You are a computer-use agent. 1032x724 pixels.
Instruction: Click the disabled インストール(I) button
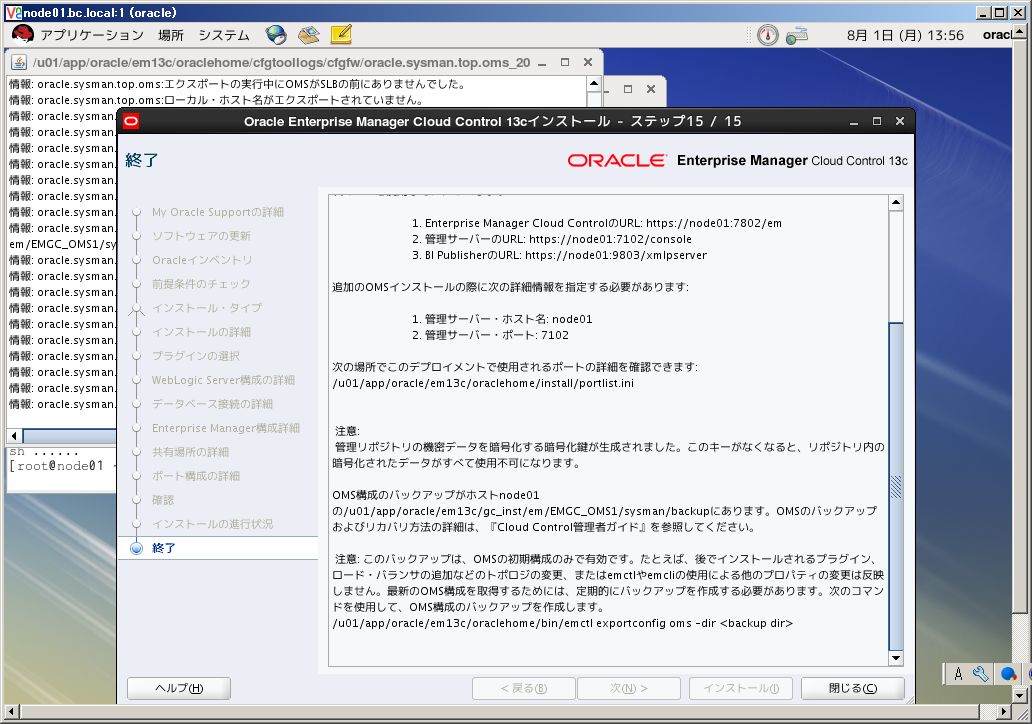tap(741, 688)
